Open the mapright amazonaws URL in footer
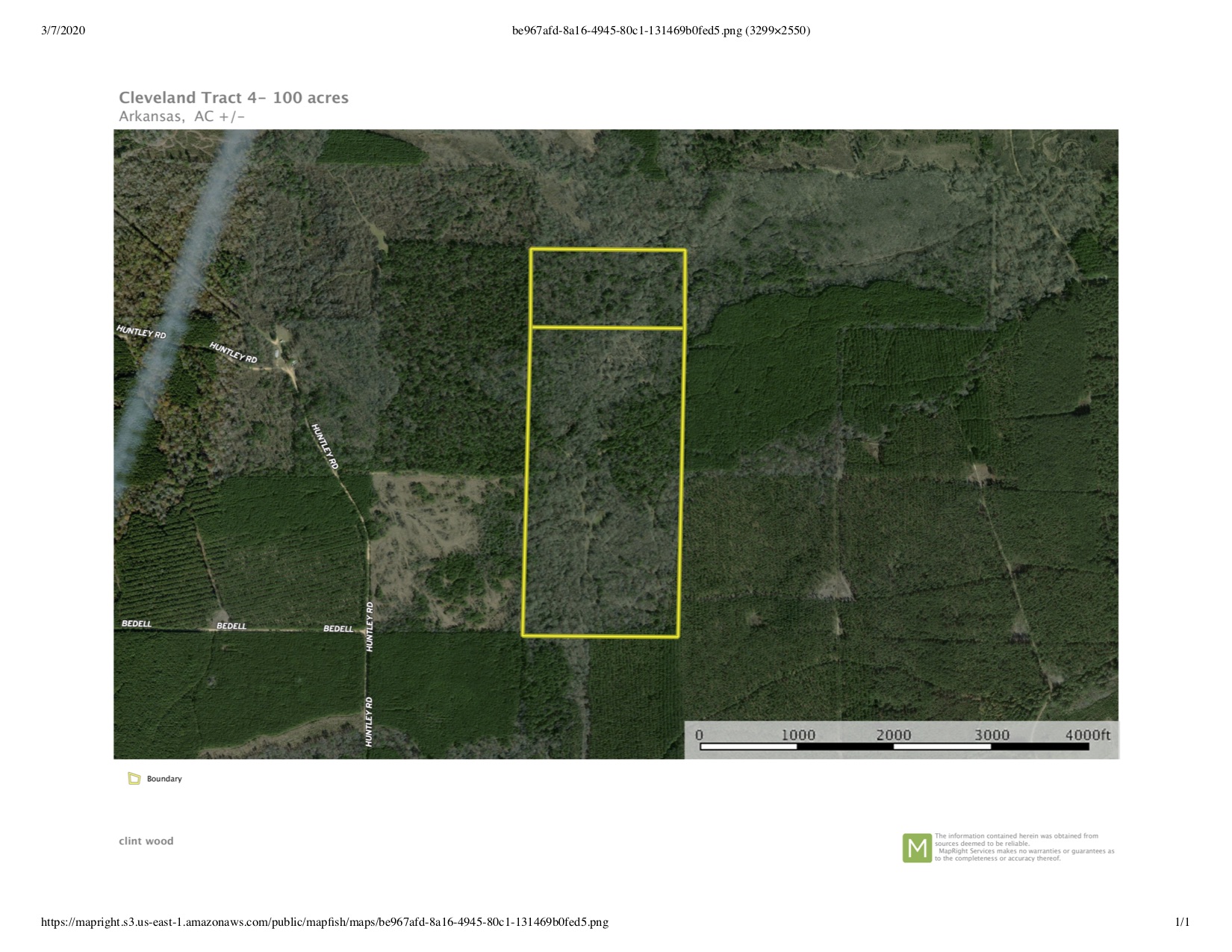Screen dimensions: 1232x952 pyautogui.click(x=324, y=922)
